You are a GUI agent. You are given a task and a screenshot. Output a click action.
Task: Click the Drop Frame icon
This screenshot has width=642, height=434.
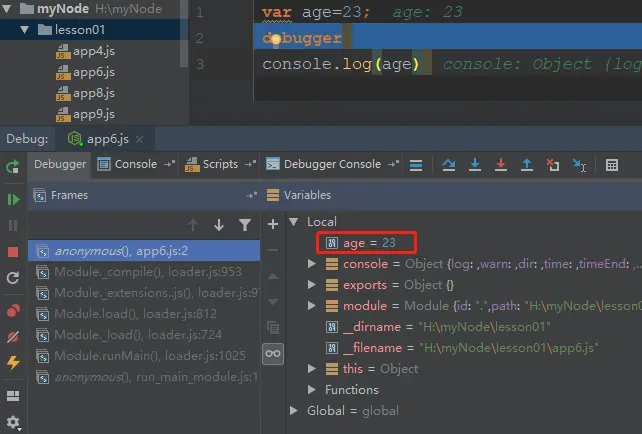click(553, 165)
